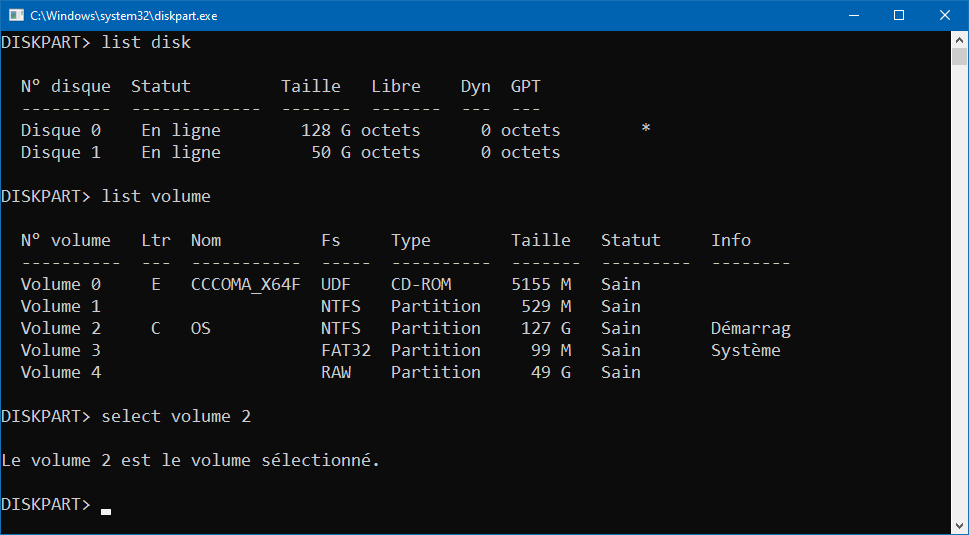Click Volume 0 CCCOMA_X64F entry
969x535 pixels.
point(246,285)
